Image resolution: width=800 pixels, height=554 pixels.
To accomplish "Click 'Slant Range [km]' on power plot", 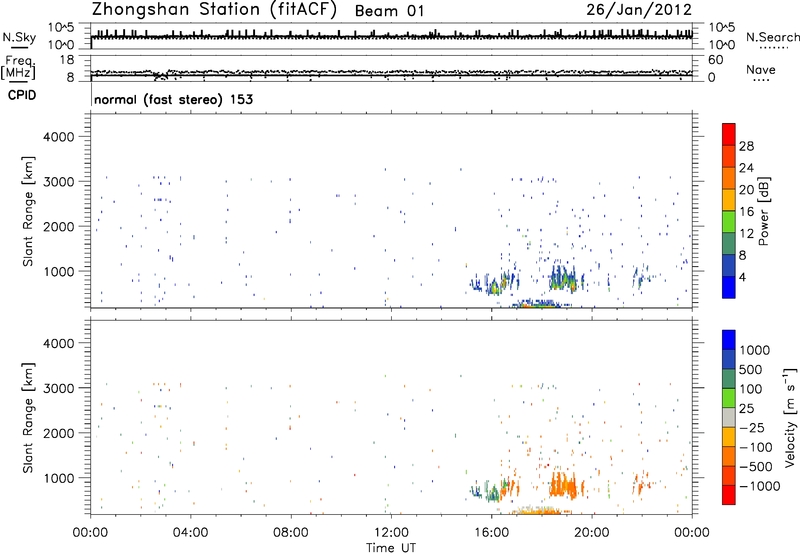I will click(x=28, y=211).
